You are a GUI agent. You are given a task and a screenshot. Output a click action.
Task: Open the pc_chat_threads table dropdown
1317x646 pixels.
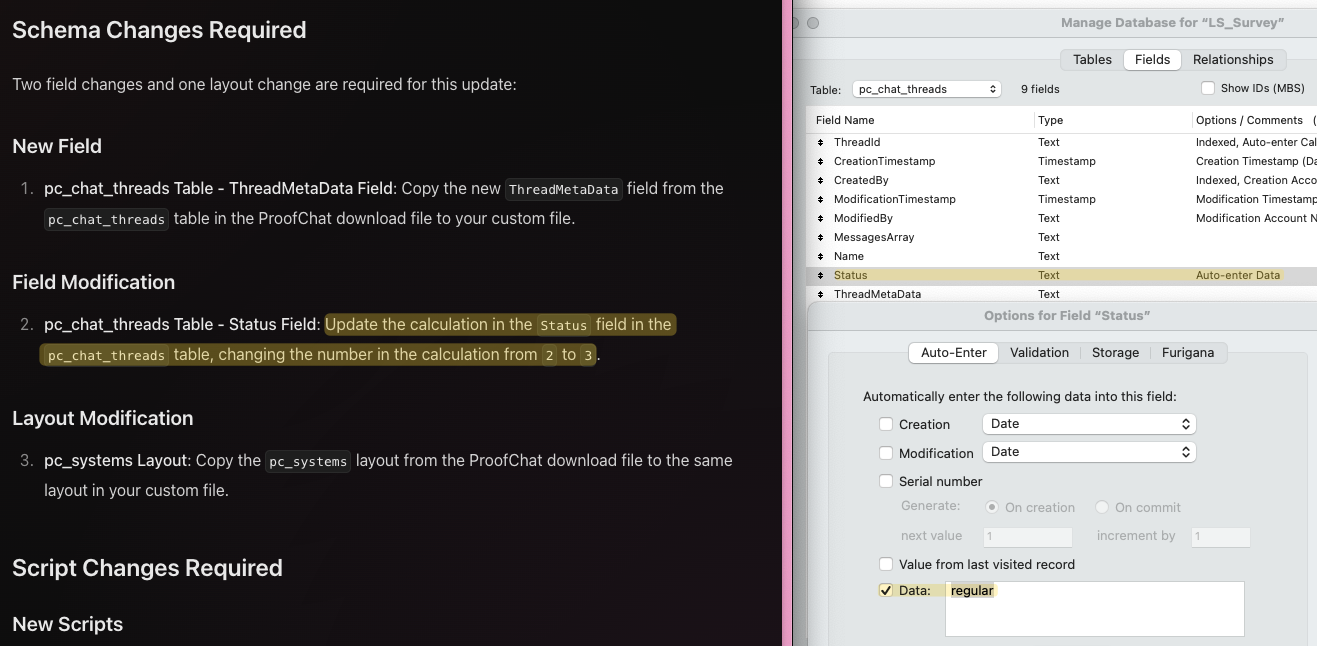[926, 89]
